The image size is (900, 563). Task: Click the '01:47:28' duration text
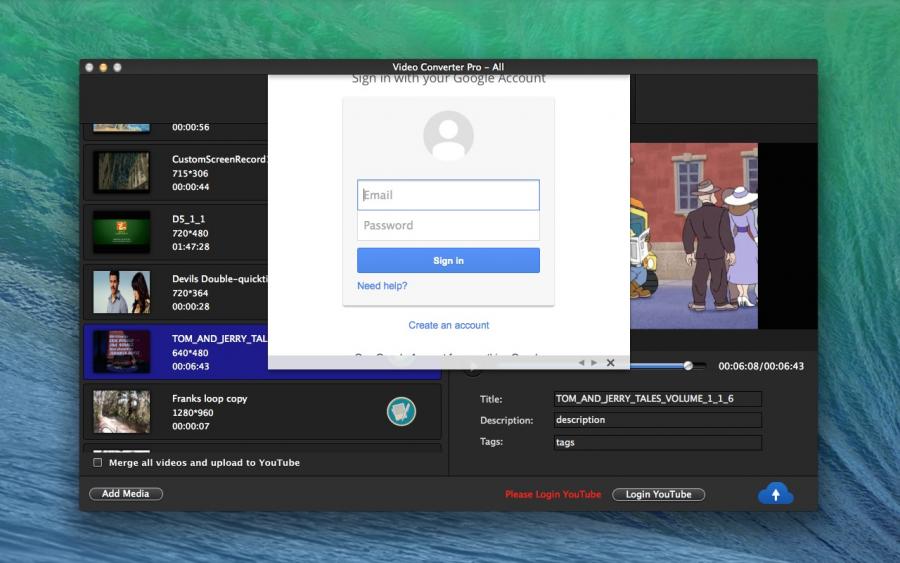[x=191, y=247]
